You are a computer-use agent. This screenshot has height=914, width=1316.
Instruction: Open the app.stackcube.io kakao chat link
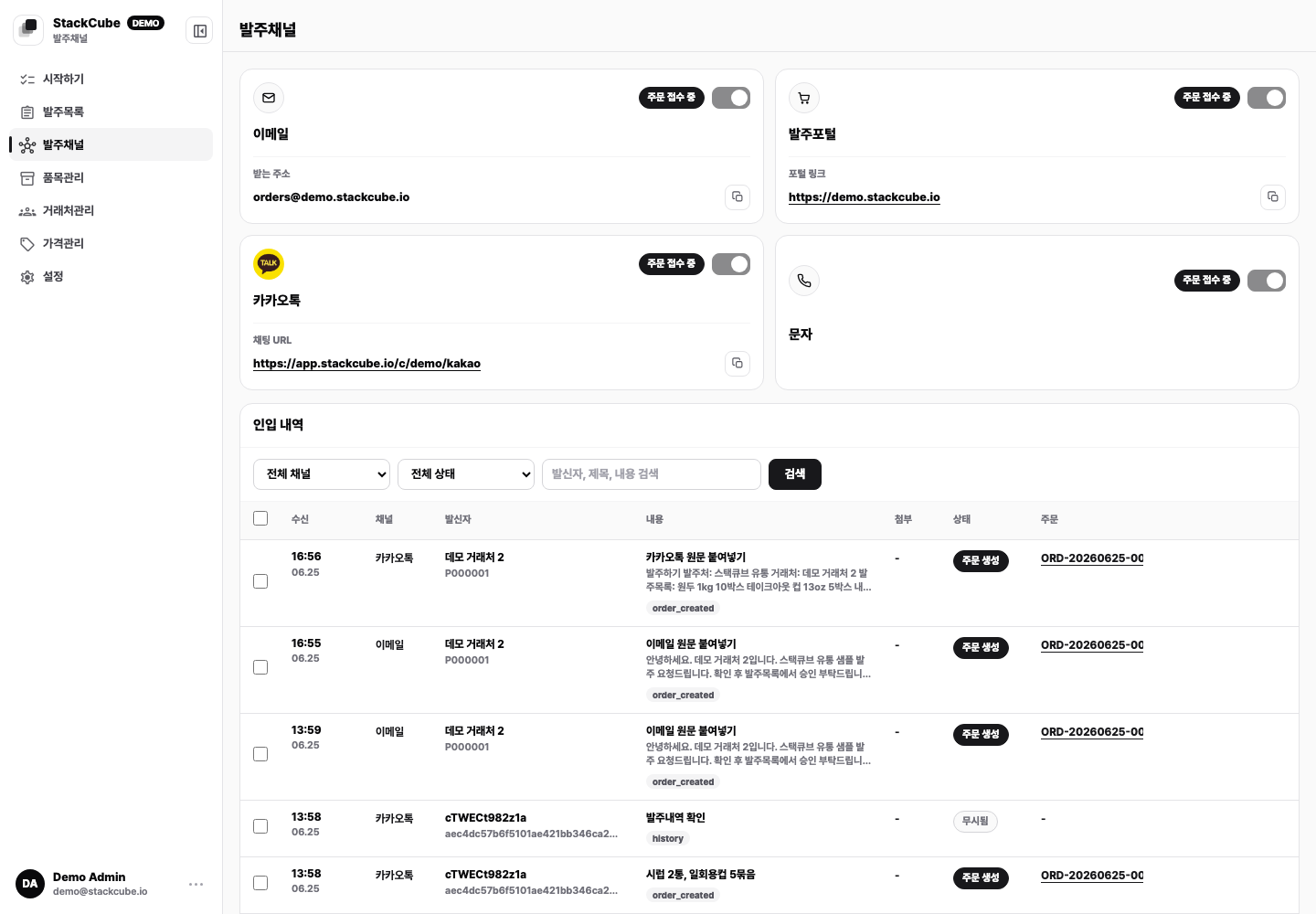pyautogui.click(x=366, y=364)
